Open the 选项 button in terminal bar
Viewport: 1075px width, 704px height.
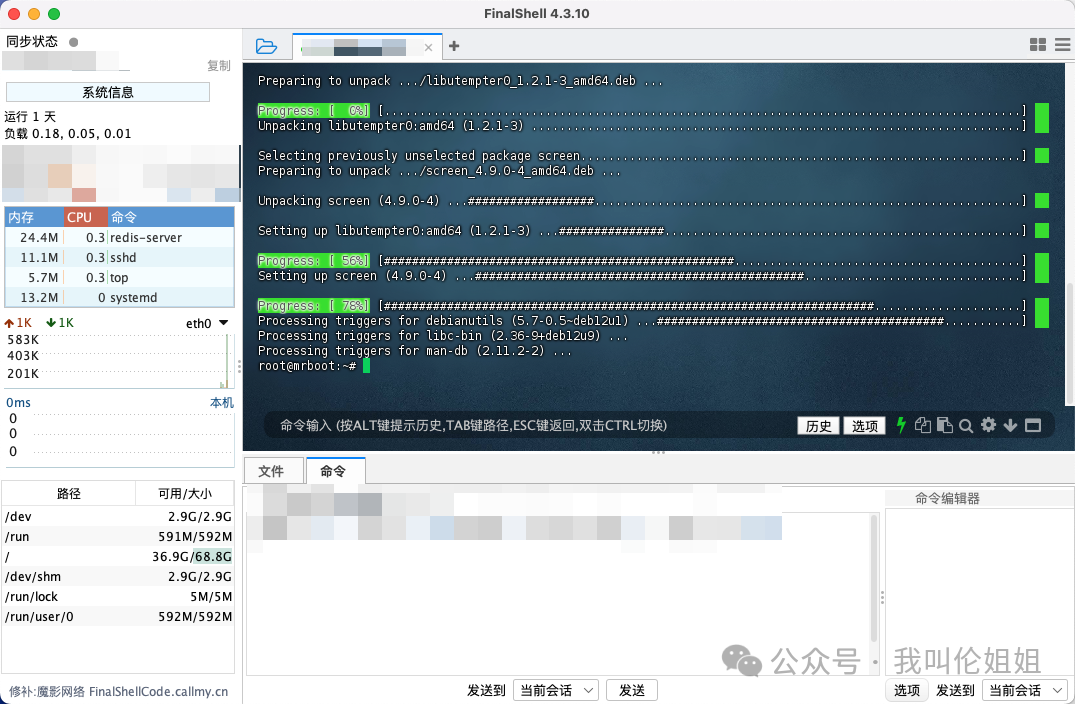865,426
